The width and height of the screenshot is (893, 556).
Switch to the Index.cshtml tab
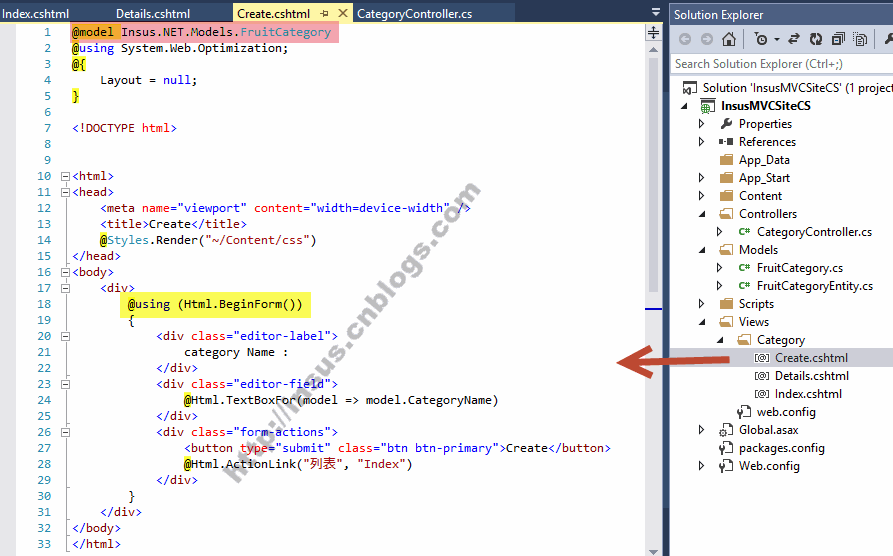35,13
